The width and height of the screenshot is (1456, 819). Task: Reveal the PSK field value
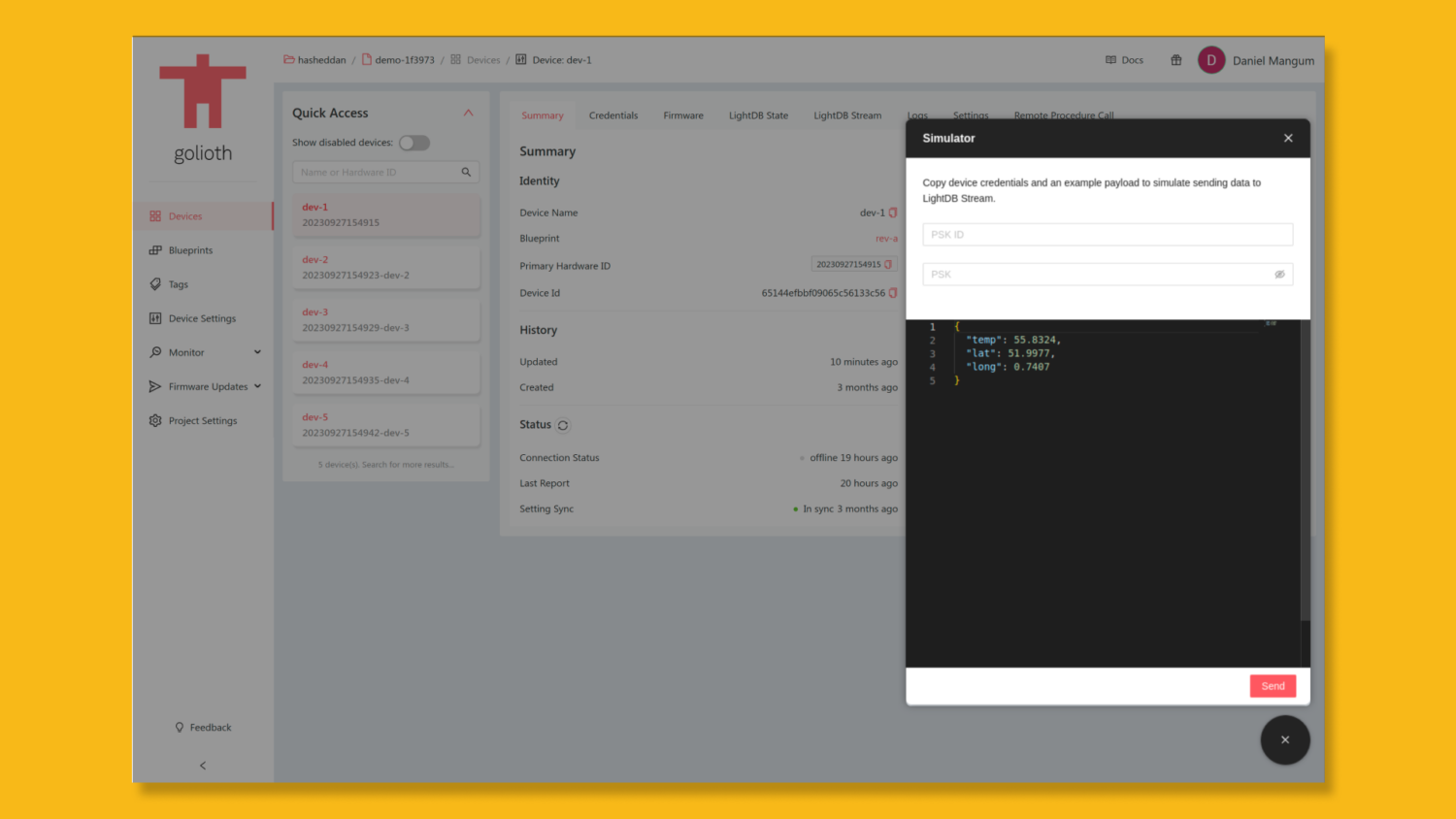pos(1280,274)
